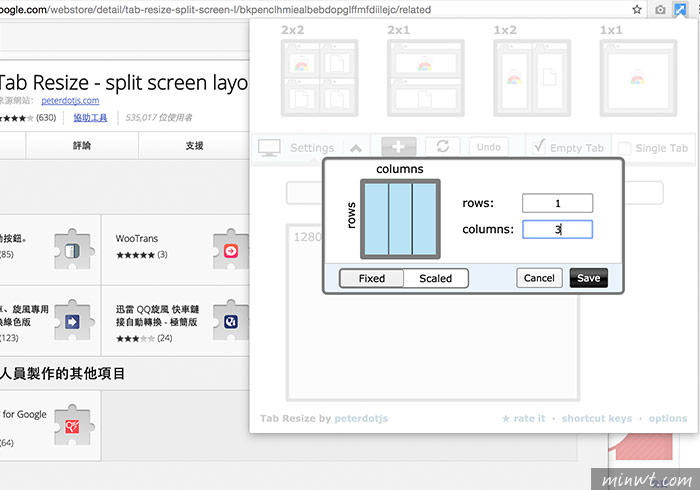Collapse Settings with the up chevron

click(x=356, y=148)
